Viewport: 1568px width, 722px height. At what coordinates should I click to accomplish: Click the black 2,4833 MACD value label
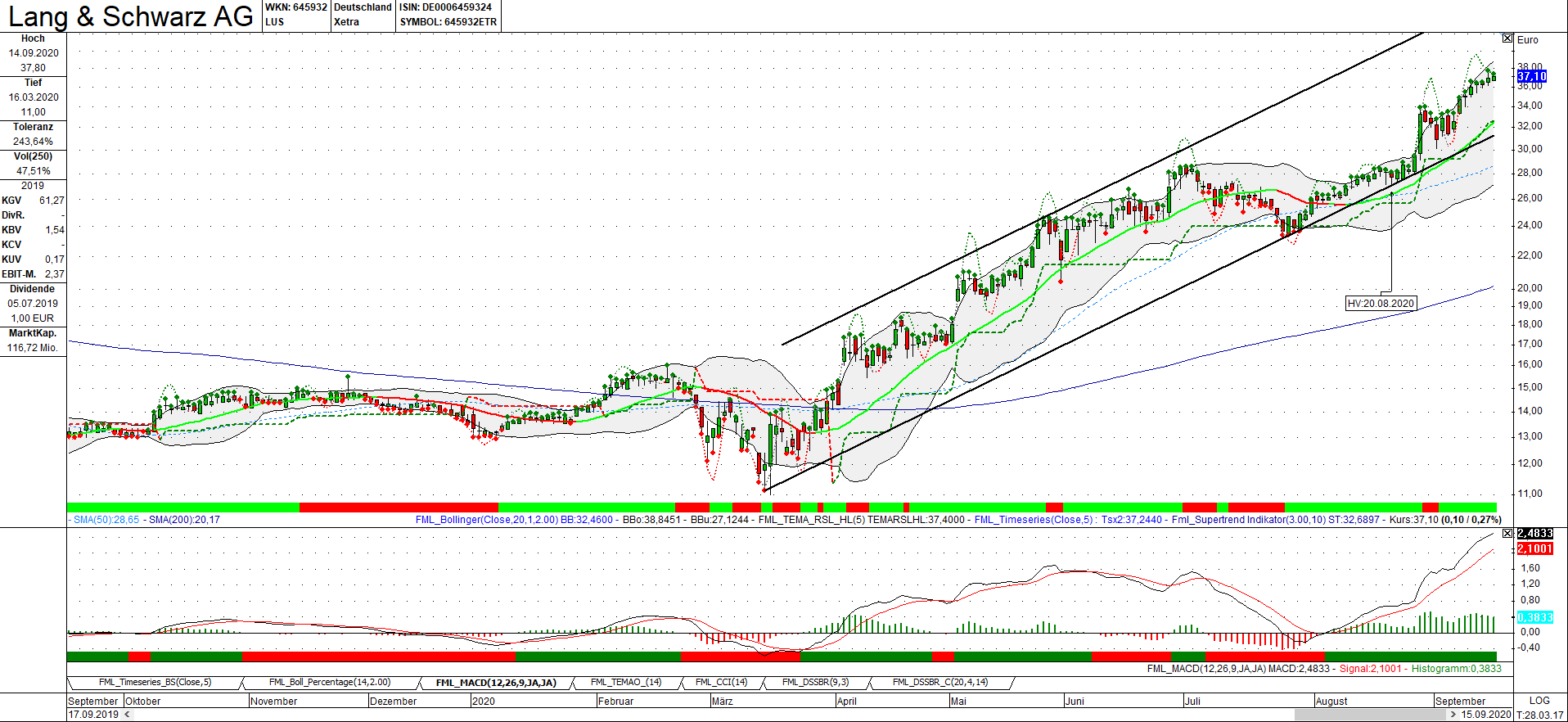click(x=1534, y=534)
